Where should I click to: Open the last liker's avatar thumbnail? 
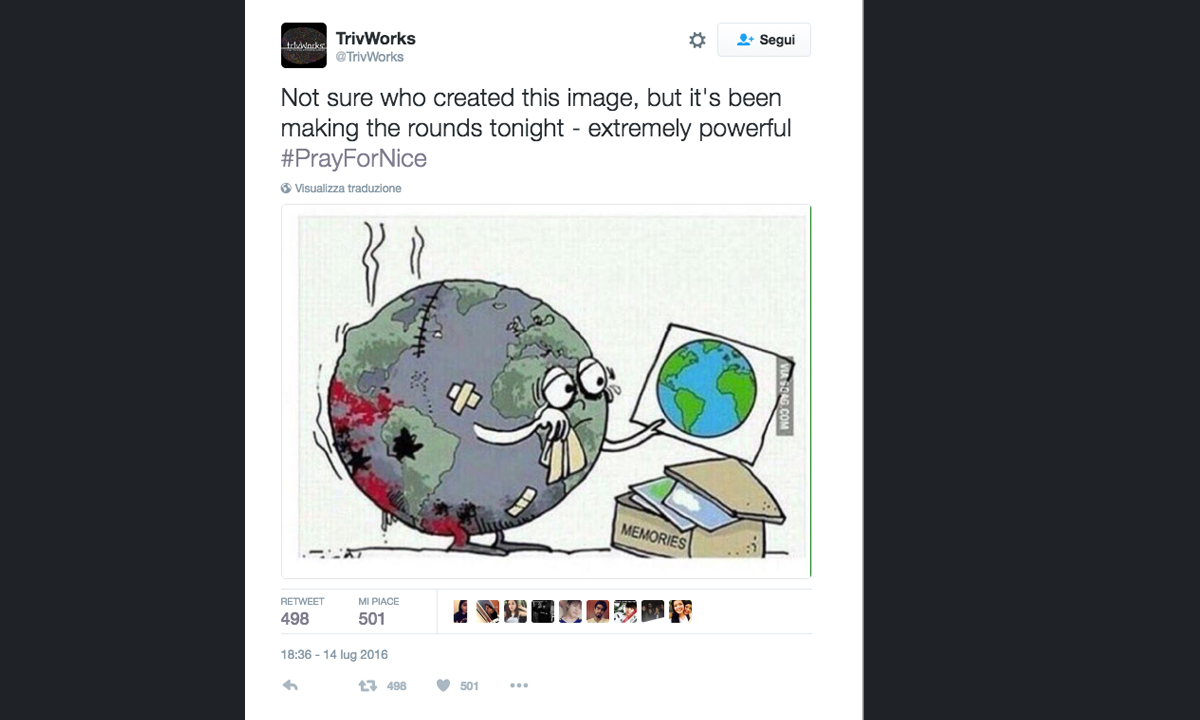(x=680, y=611)
